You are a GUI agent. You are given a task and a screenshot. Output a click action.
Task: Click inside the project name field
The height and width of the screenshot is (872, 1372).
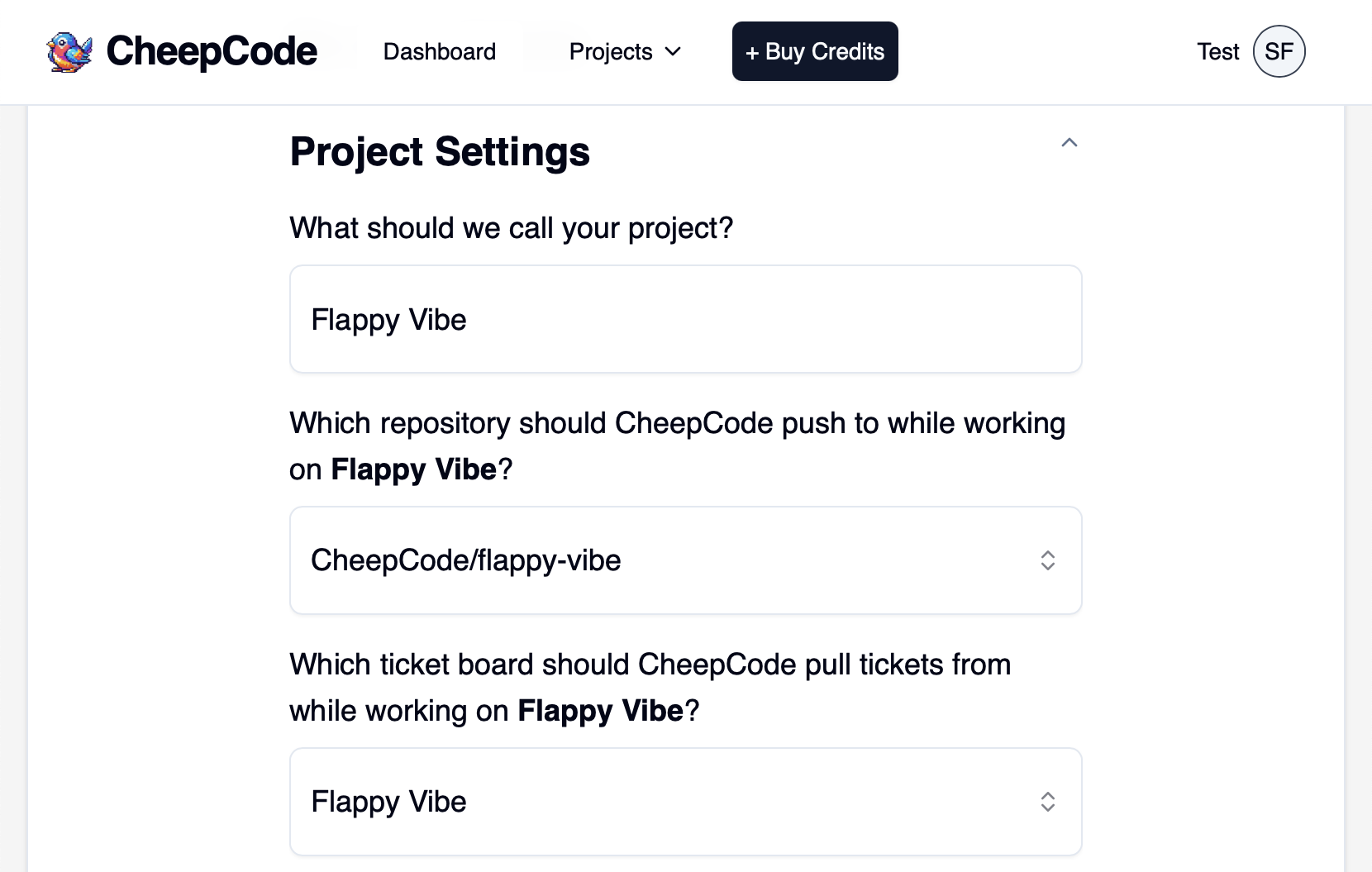tap(685, 319)
